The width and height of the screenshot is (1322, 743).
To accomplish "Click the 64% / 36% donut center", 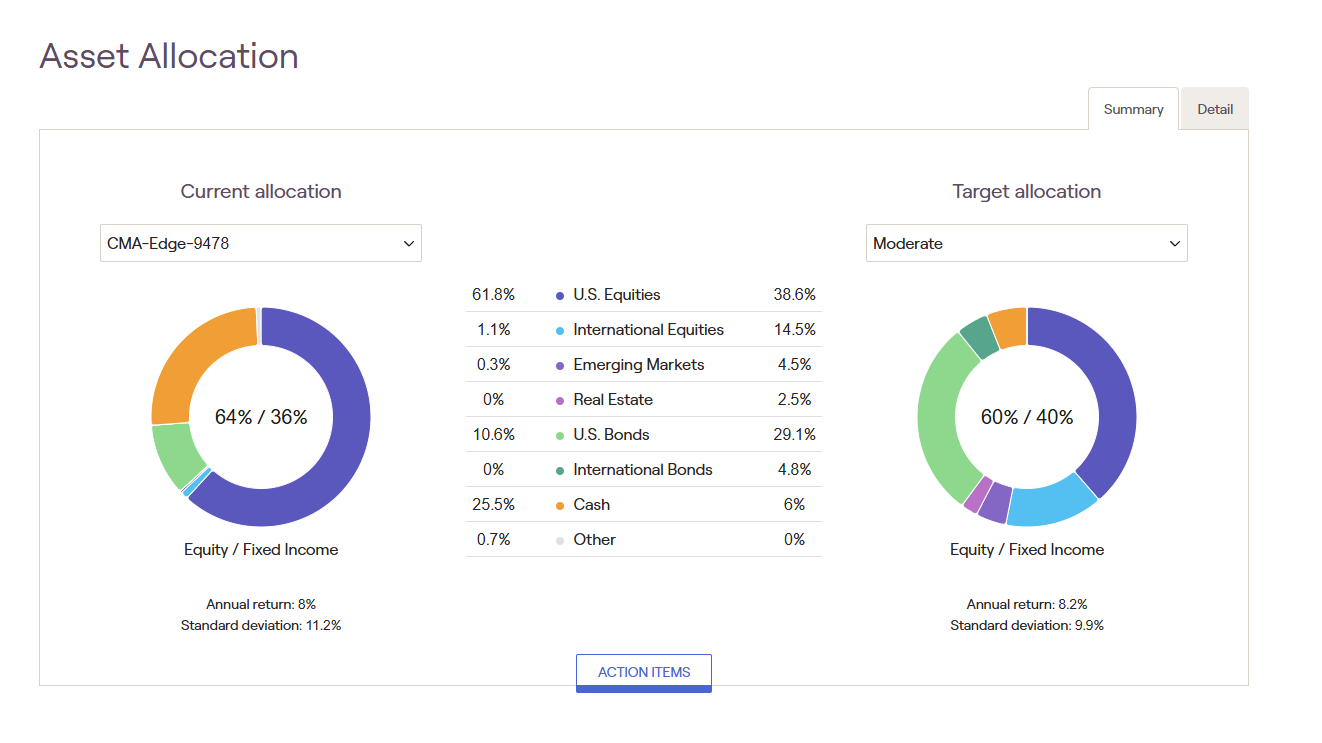I will point(261,417).
